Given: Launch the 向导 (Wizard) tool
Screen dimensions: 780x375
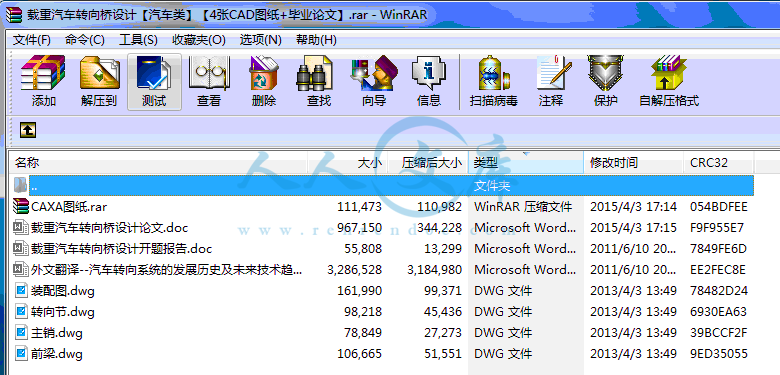Looking at the screenshot, I should (374, 73).
